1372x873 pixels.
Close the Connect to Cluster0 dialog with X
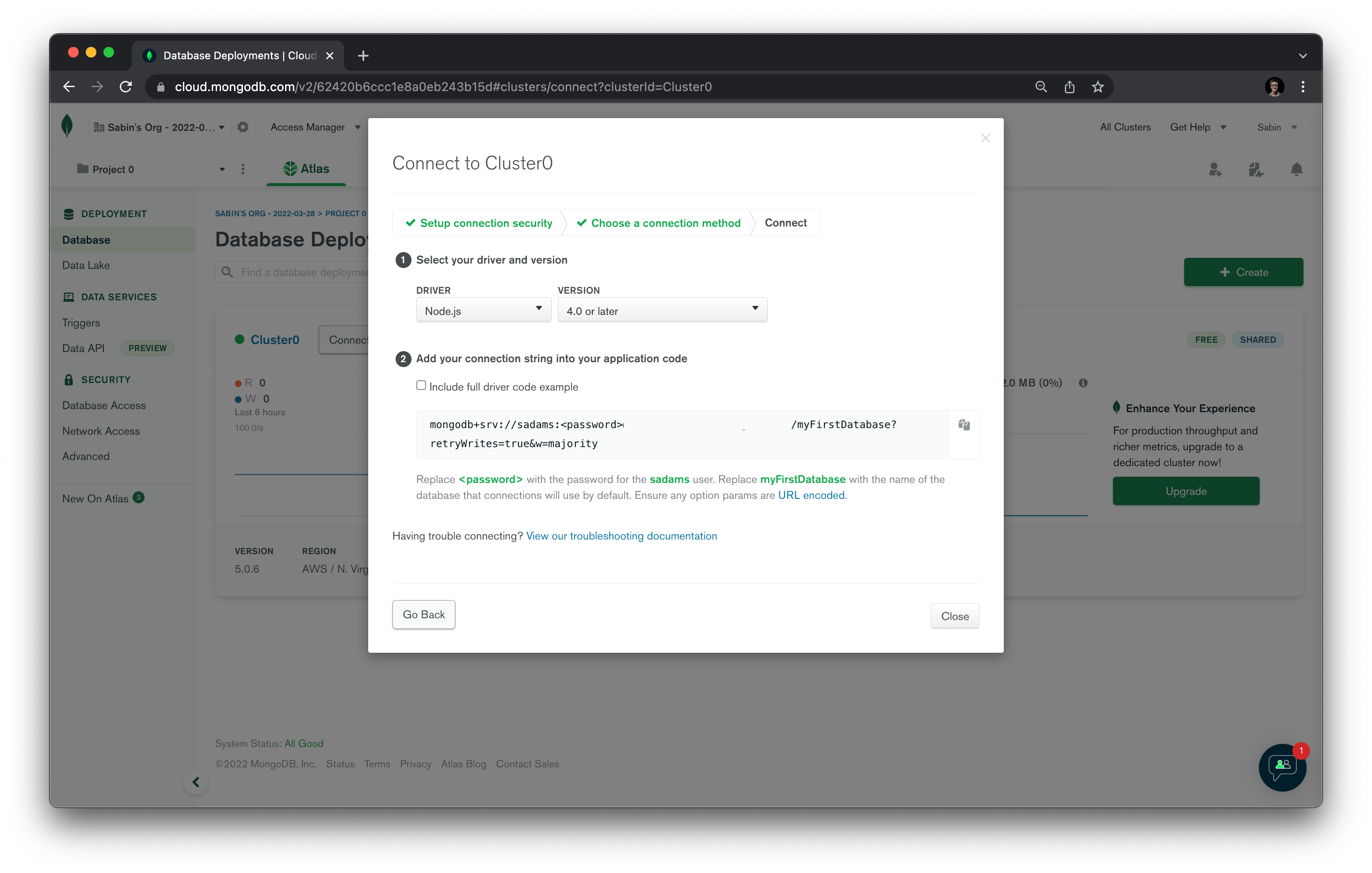coord(985,138)
